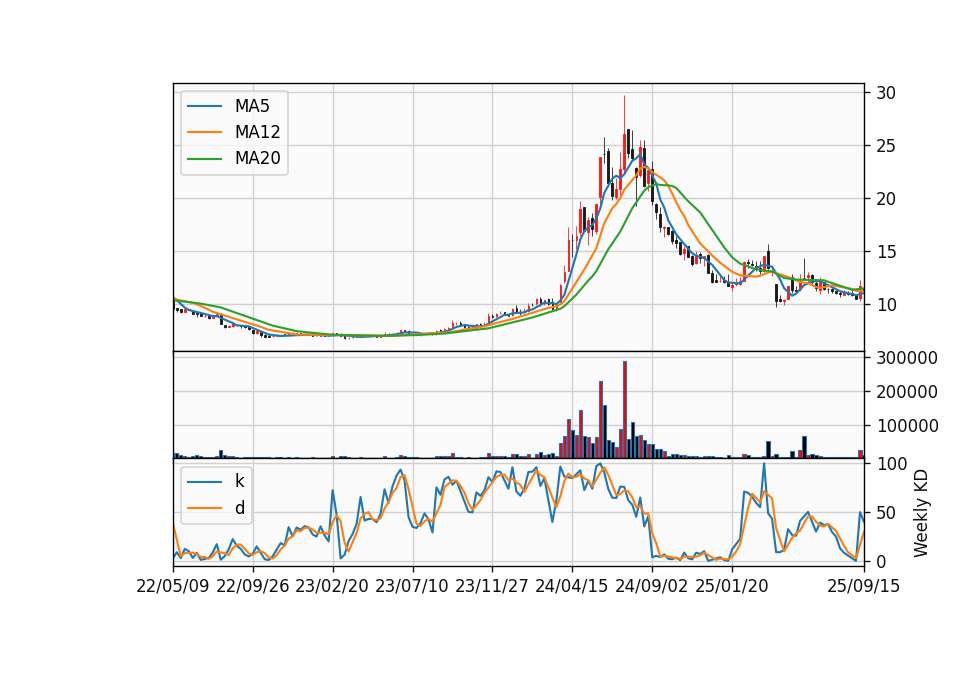Screen dimensions: 960x690
Task: Click the 23/07/10 date tick label
Action: point(412,586)
